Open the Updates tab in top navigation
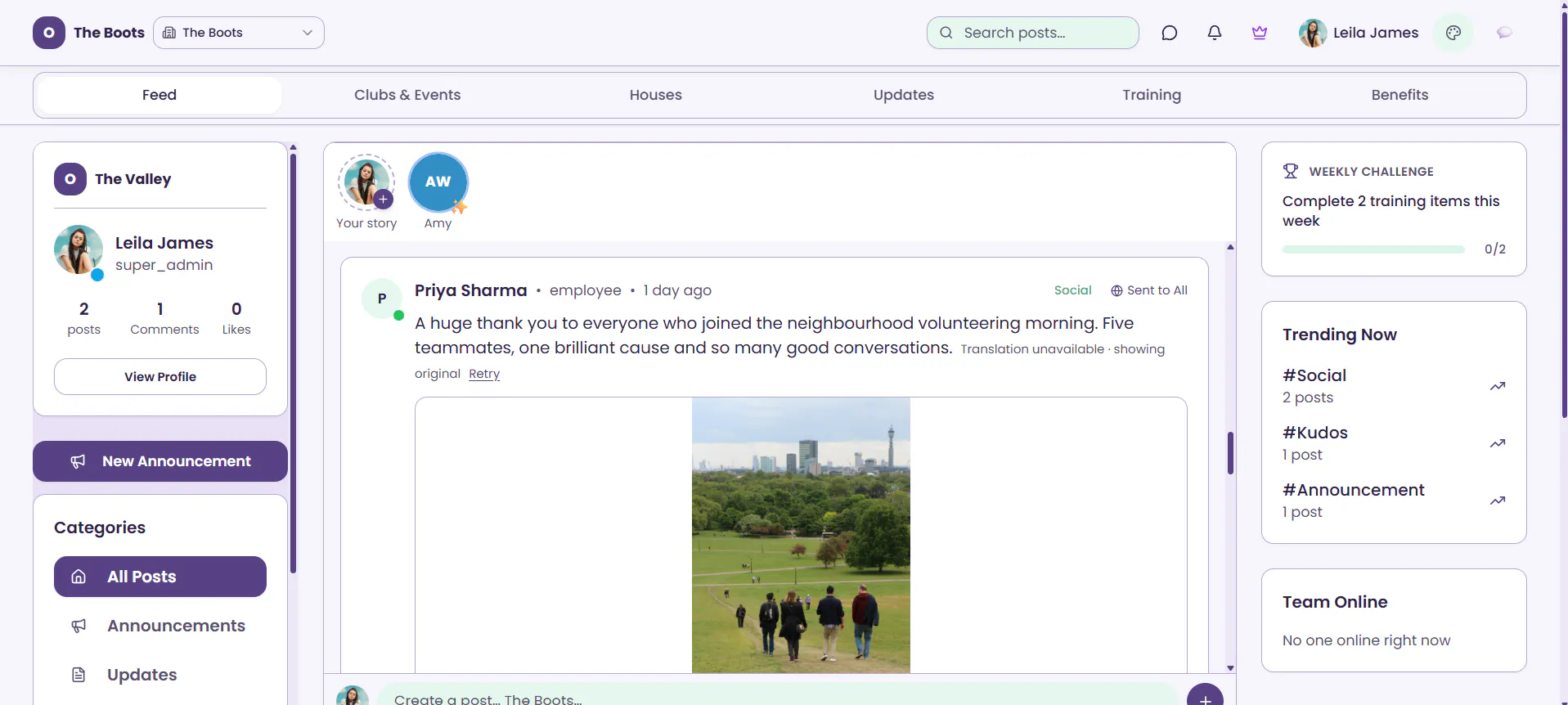 click(x=904, y=95)
